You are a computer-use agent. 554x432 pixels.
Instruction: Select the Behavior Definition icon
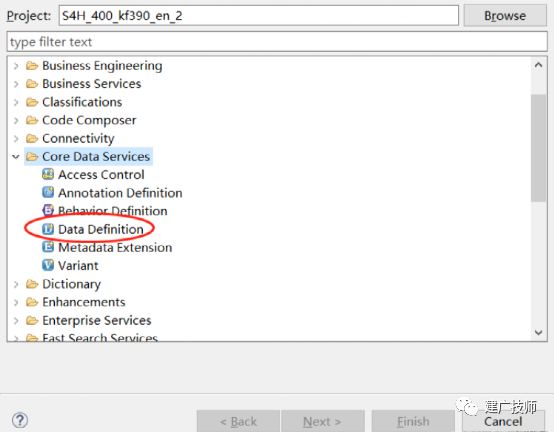tap(48, 211)
